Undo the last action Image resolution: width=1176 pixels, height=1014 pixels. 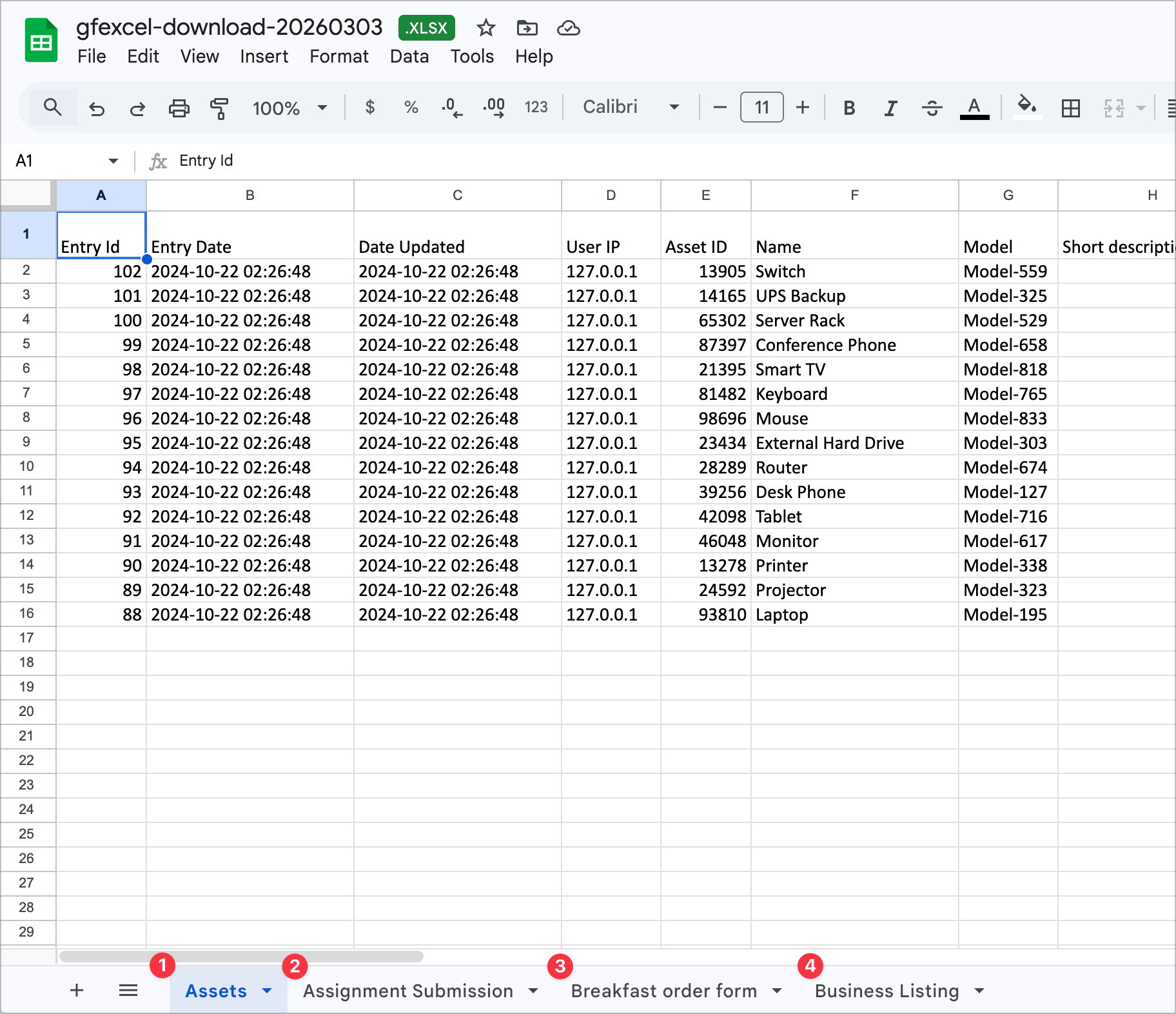tap(97, 108)
